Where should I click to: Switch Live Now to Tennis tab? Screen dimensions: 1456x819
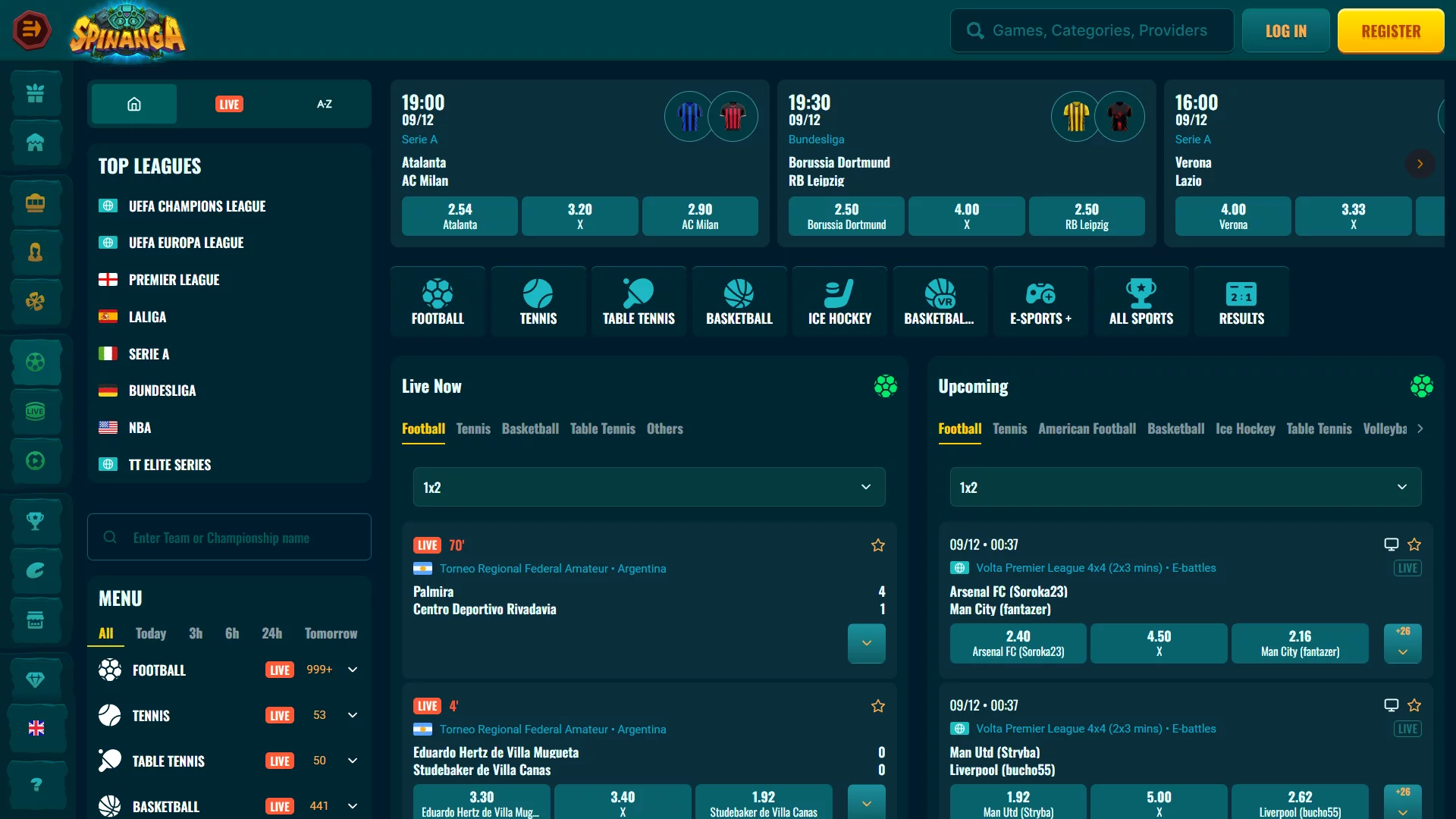click(473, 428)
